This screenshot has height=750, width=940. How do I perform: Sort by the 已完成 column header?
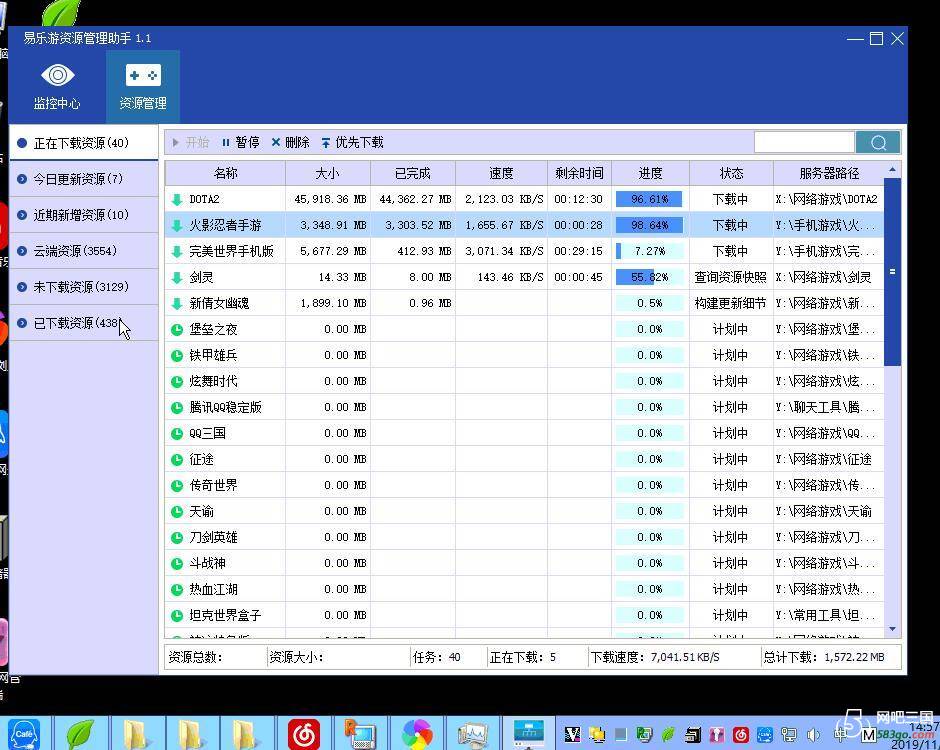pyautogui.click(x=412, y=173)
